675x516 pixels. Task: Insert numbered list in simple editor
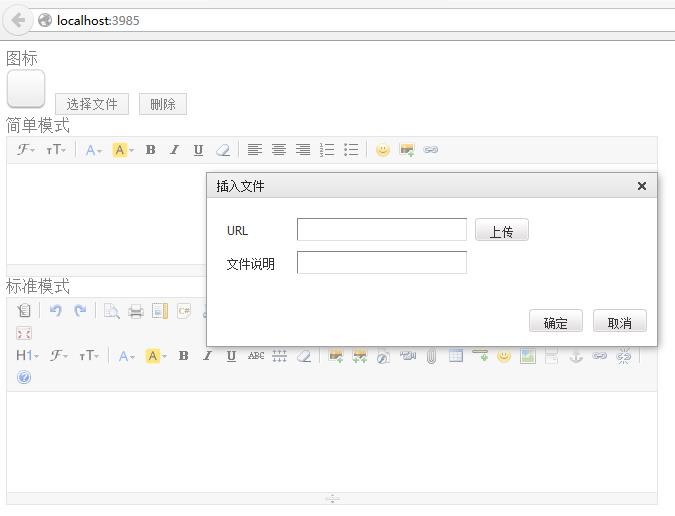point(327,150)
